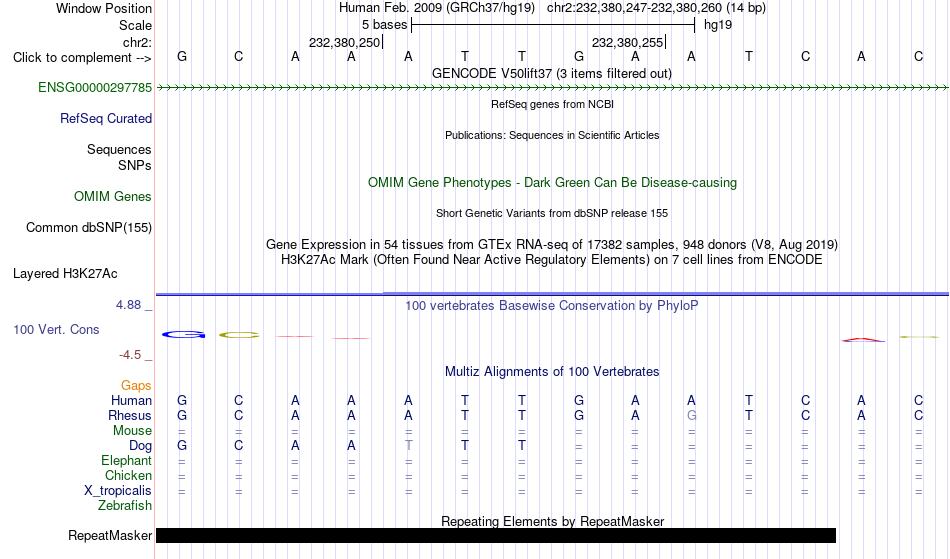Click 'Gene Expression in 54 tissues' GTEx title
950x559 pixels.
tap(551, 245)
